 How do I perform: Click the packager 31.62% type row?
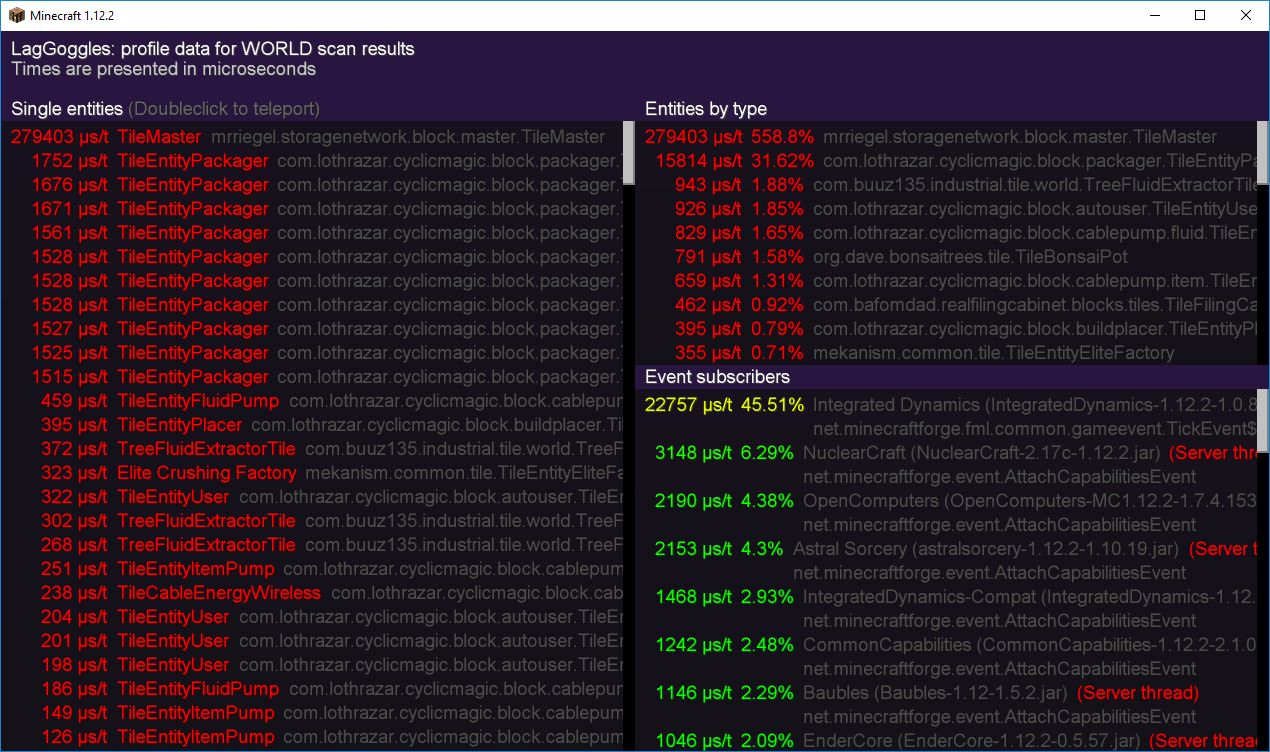point(948,161)
